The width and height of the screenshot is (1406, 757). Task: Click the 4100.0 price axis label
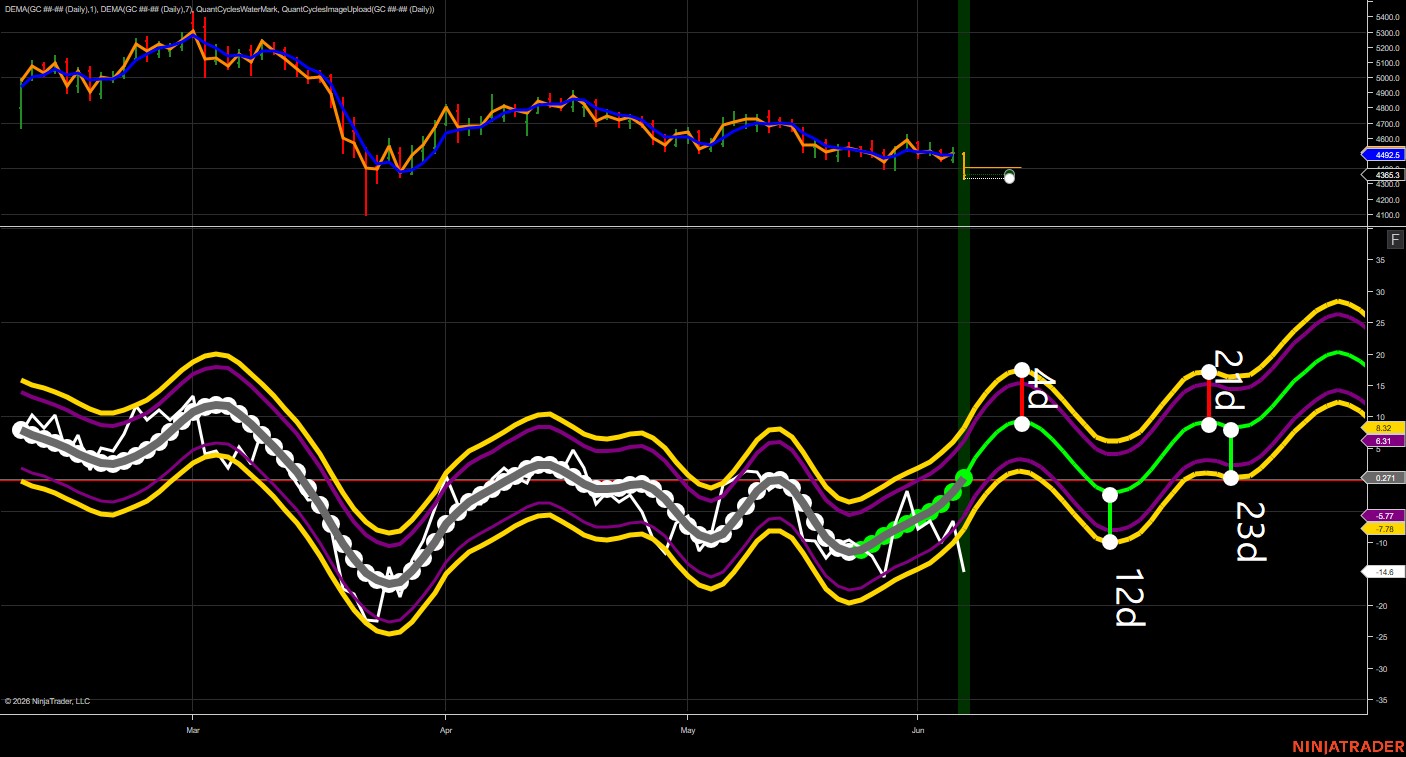click(x=1387, y=215)
